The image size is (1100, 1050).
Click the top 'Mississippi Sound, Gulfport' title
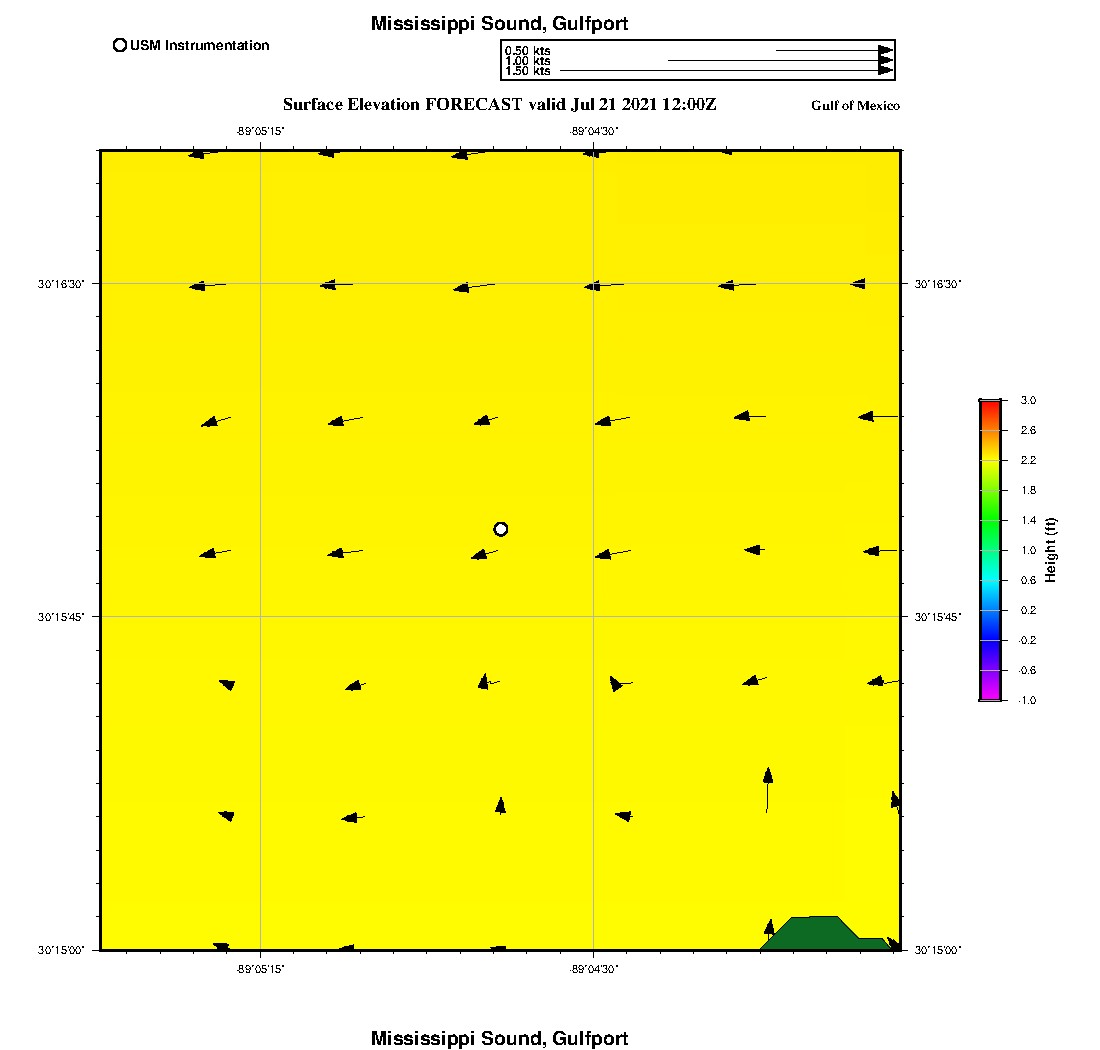pyautogui.click(x=499, y=23)
